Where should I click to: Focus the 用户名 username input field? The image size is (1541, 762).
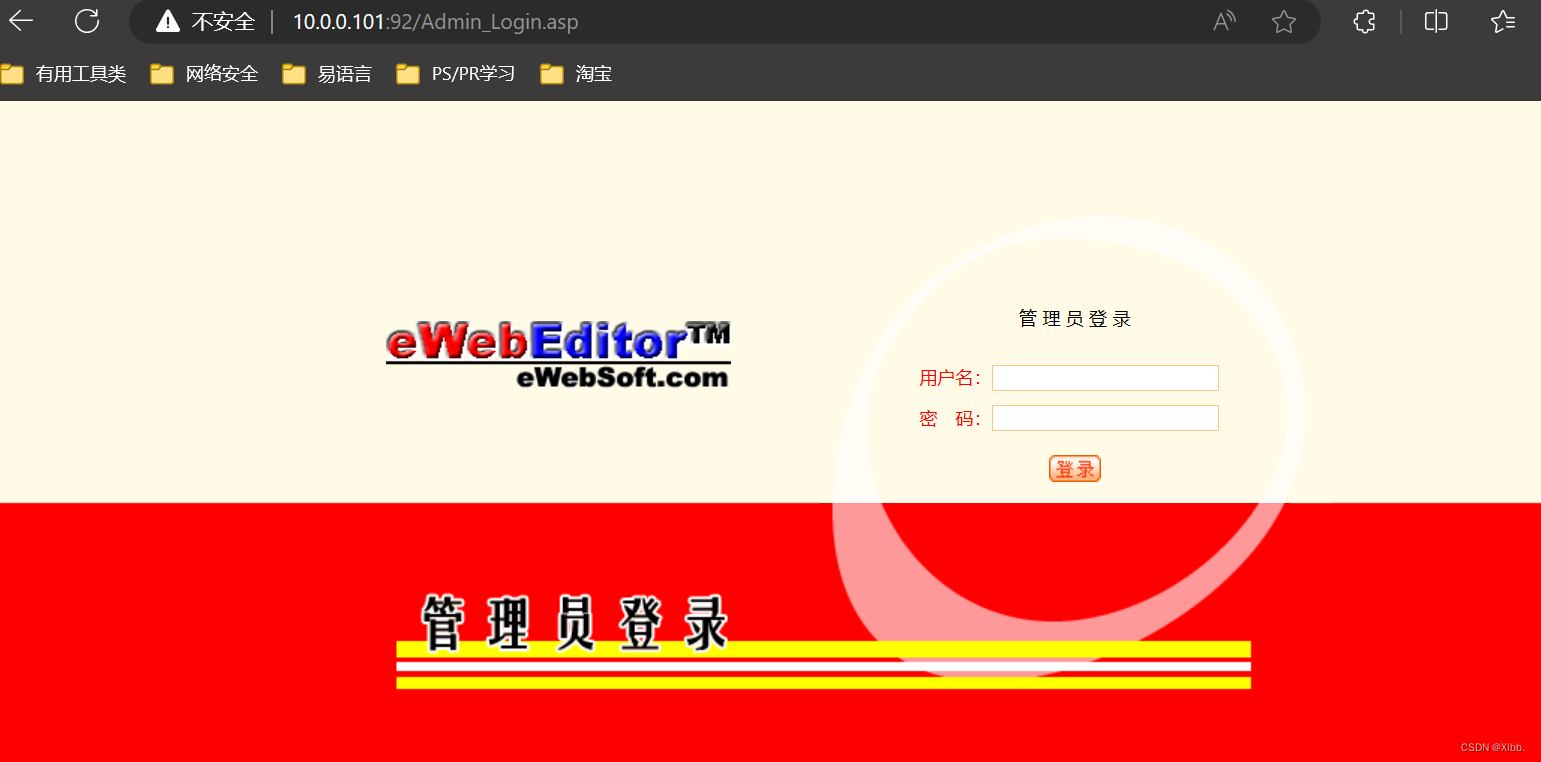click(1105, 378)
